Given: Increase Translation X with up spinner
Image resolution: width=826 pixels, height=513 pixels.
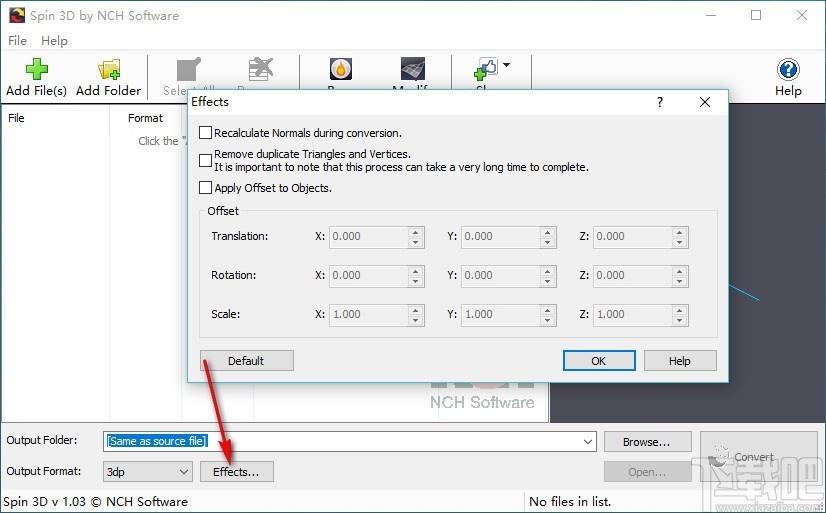Looking at the screenshot, I should [x=416, y=232].
